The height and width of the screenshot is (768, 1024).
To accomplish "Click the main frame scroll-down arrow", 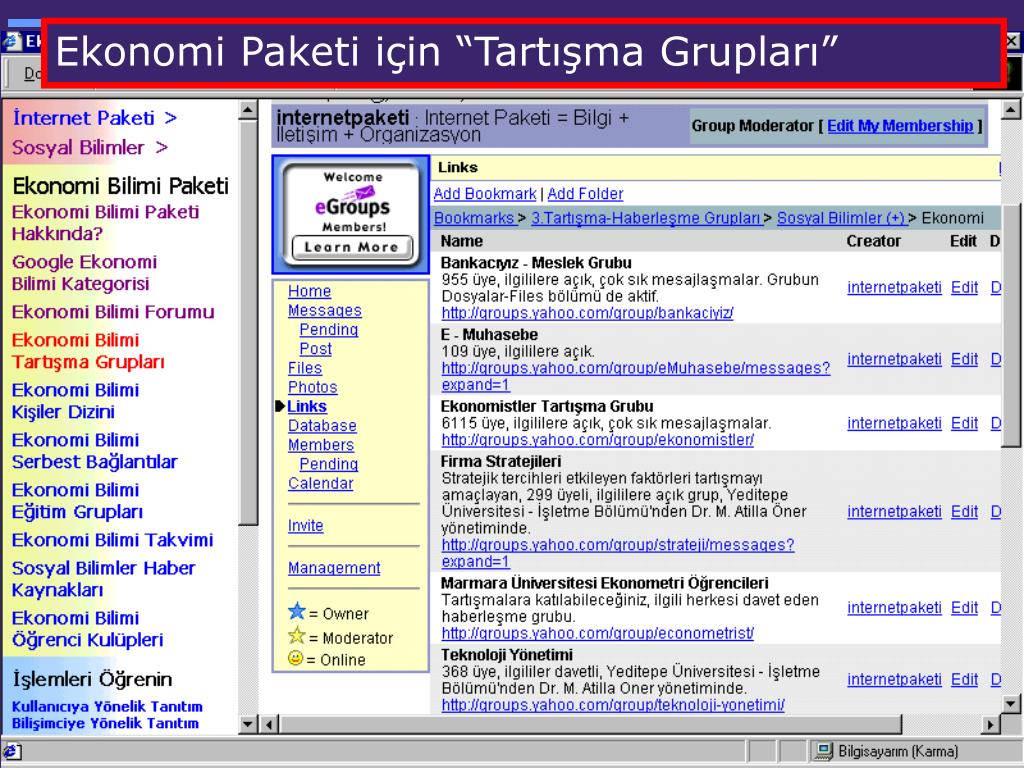I will click(1010, 704).
